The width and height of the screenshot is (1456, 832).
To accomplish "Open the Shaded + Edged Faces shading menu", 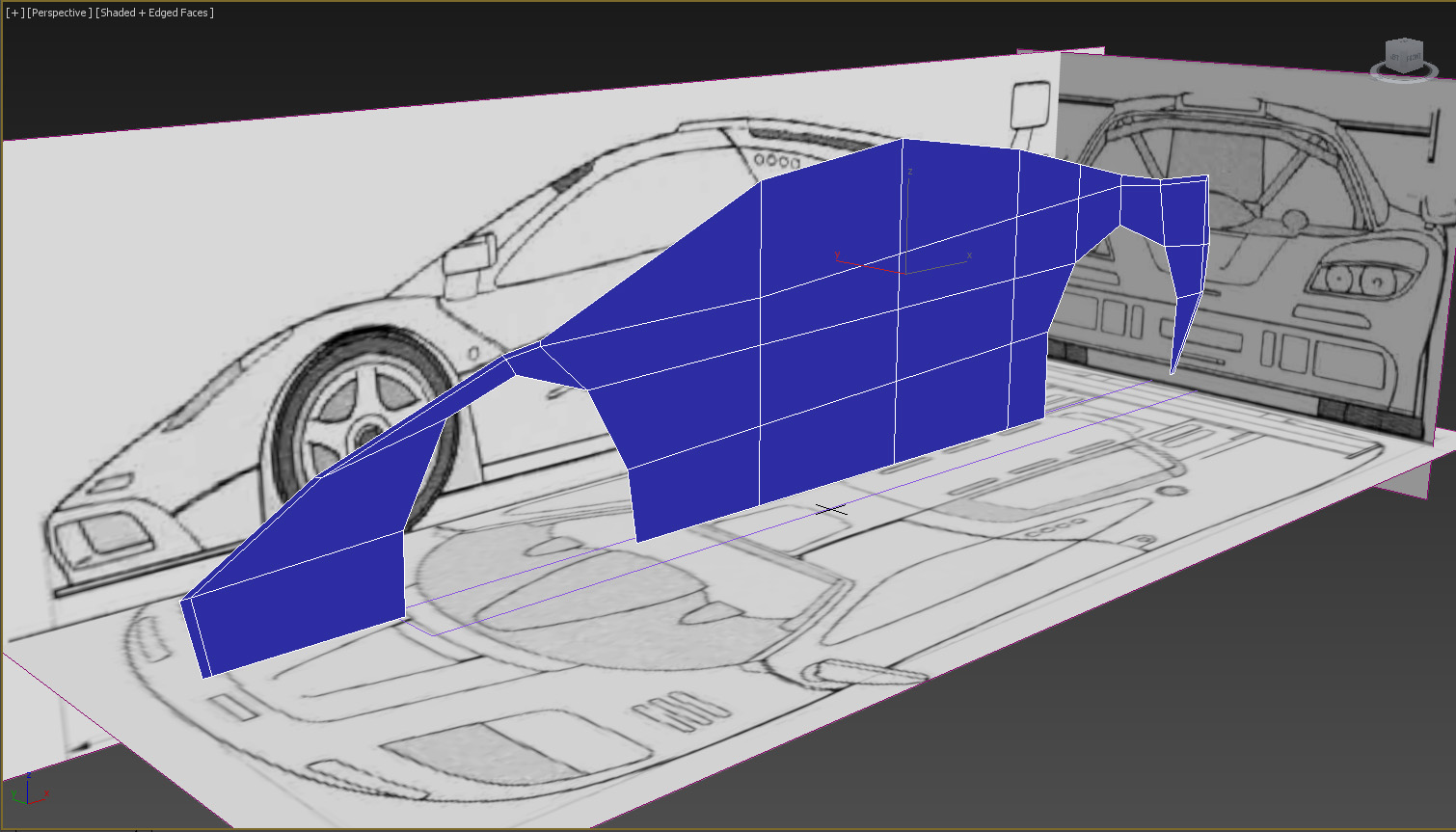I will (x=155, y=13).
